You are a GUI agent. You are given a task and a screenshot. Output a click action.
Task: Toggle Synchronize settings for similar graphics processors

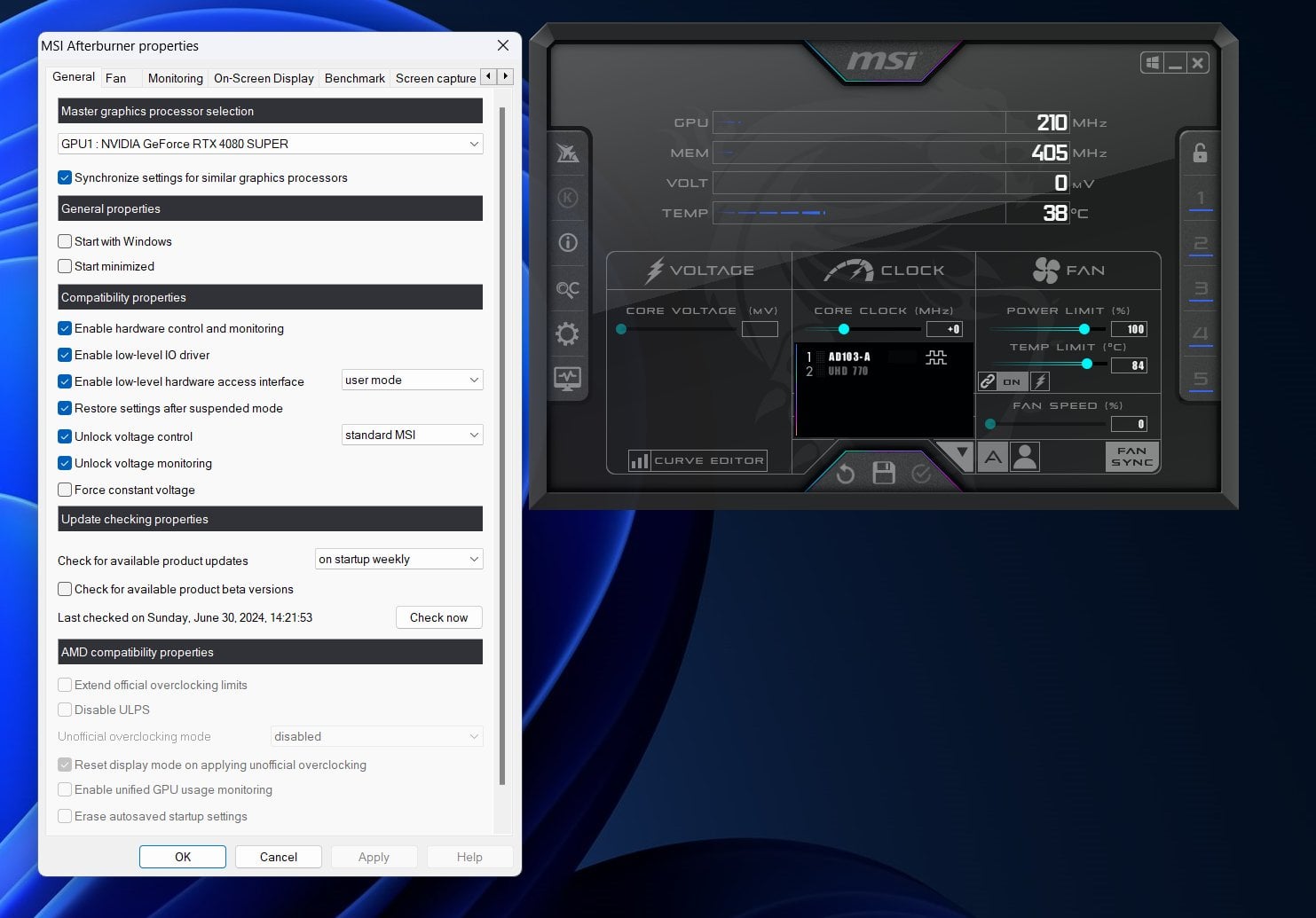tap(65, 177)
